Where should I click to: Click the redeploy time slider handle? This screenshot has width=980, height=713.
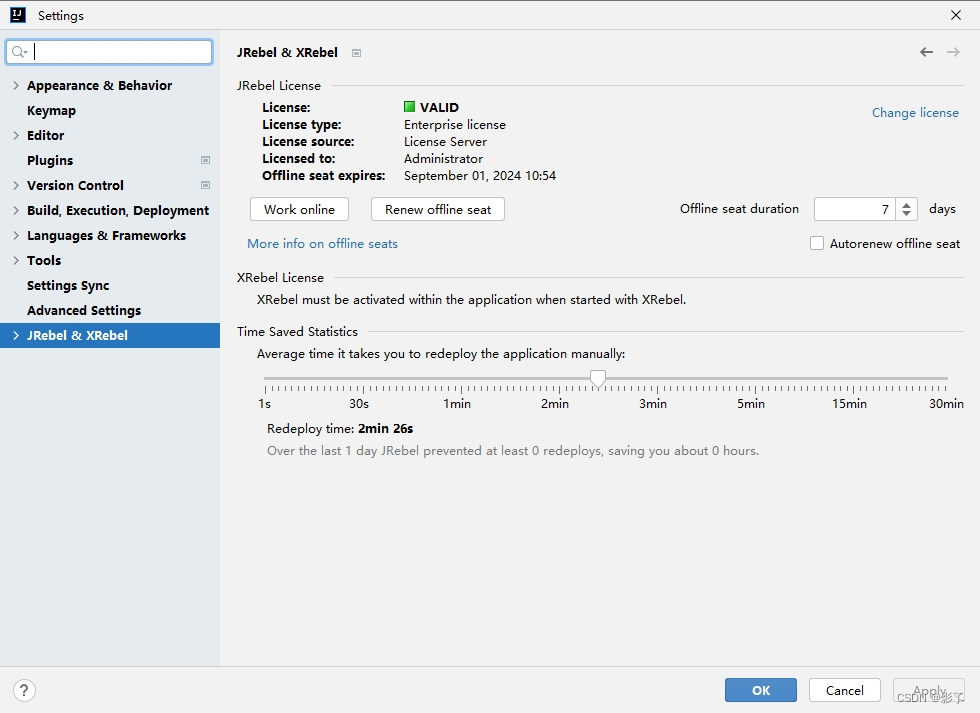click(x=598, y=379)
